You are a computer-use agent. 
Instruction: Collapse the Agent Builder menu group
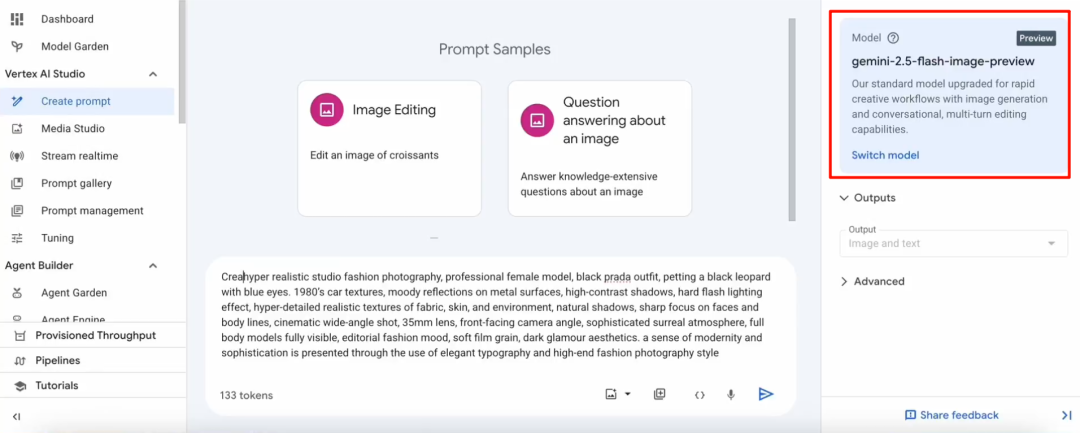click(x=154, y=266)
